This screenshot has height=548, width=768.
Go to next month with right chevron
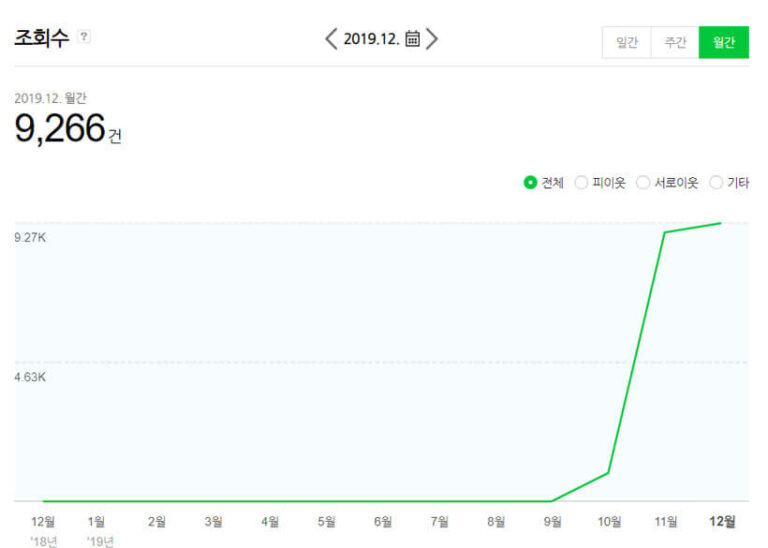tap(432, 39)
